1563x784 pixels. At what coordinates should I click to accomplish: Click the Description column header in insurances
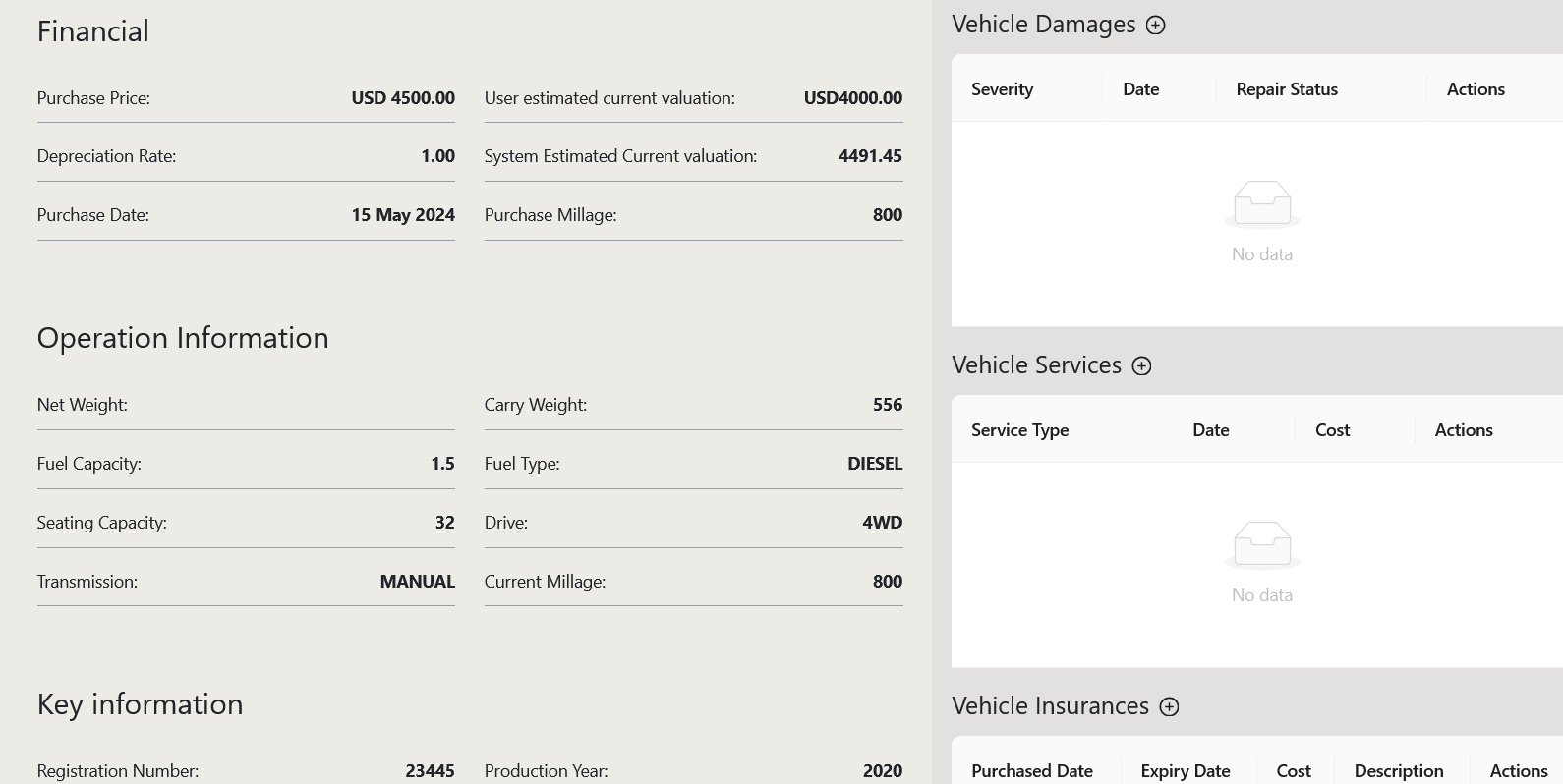[x=1398, y=771]
